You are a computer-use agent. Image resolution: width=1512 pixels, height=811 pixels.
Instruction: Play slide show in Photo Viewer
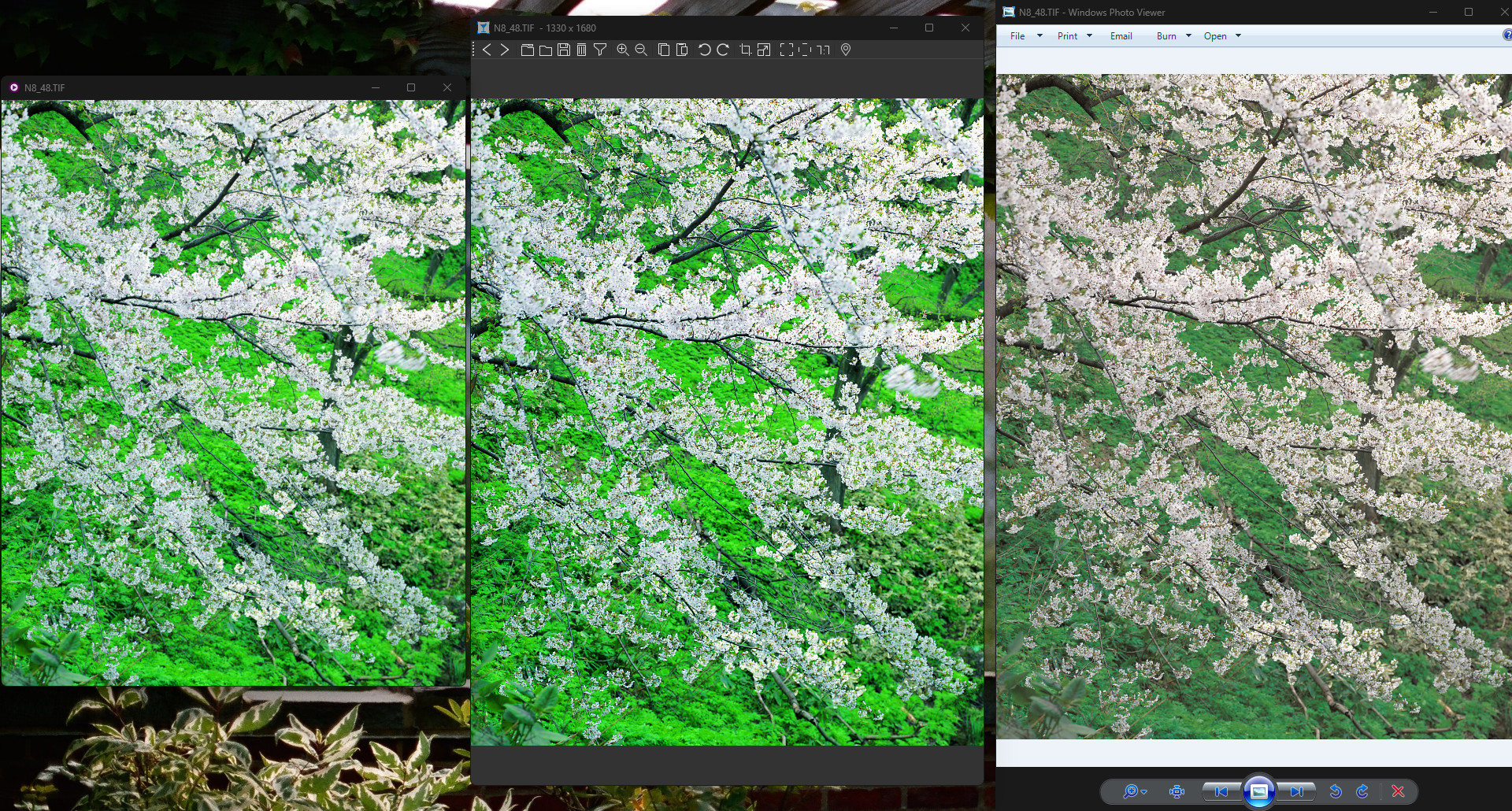click(1258, 791)
